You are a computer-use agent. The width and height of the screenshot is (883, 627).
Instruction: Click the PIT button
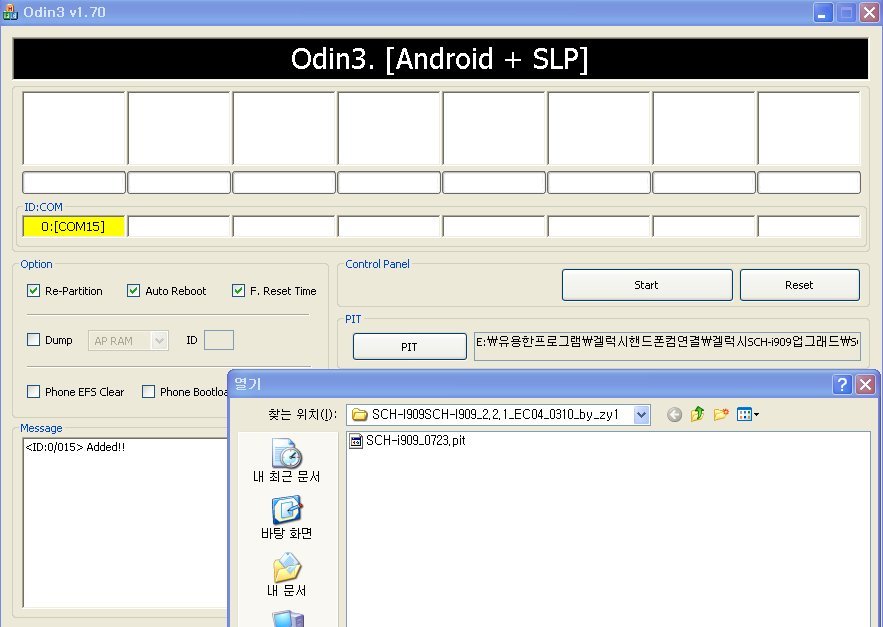(409, 347)
